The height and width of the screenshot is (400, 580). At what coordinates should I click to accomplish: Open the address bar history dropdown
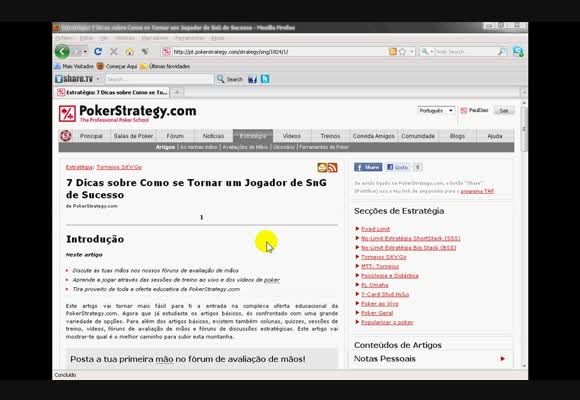point(412,52)
